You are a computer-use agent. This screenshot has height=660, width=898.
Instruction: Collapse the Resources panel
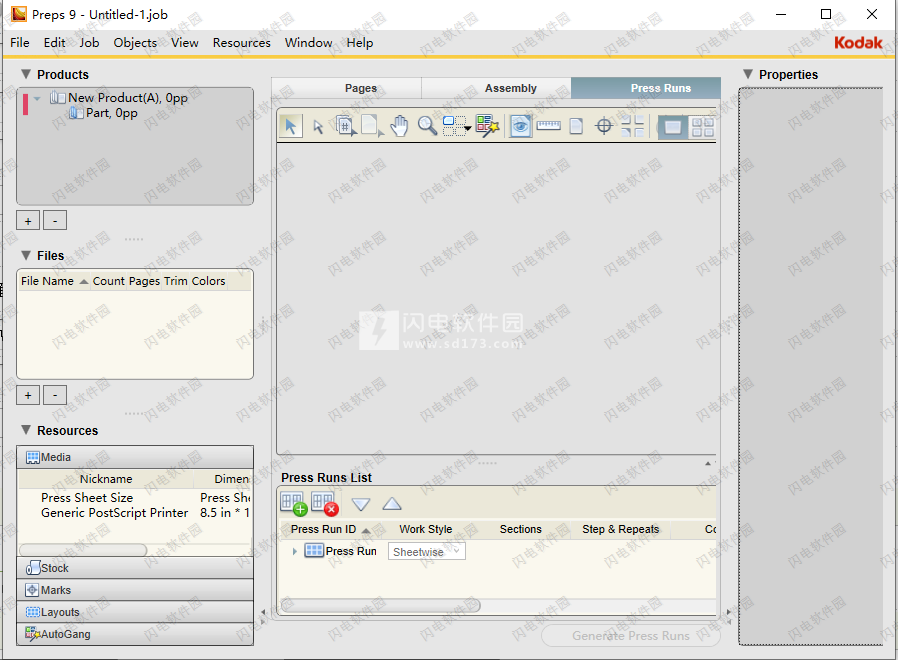pos(26,430)
